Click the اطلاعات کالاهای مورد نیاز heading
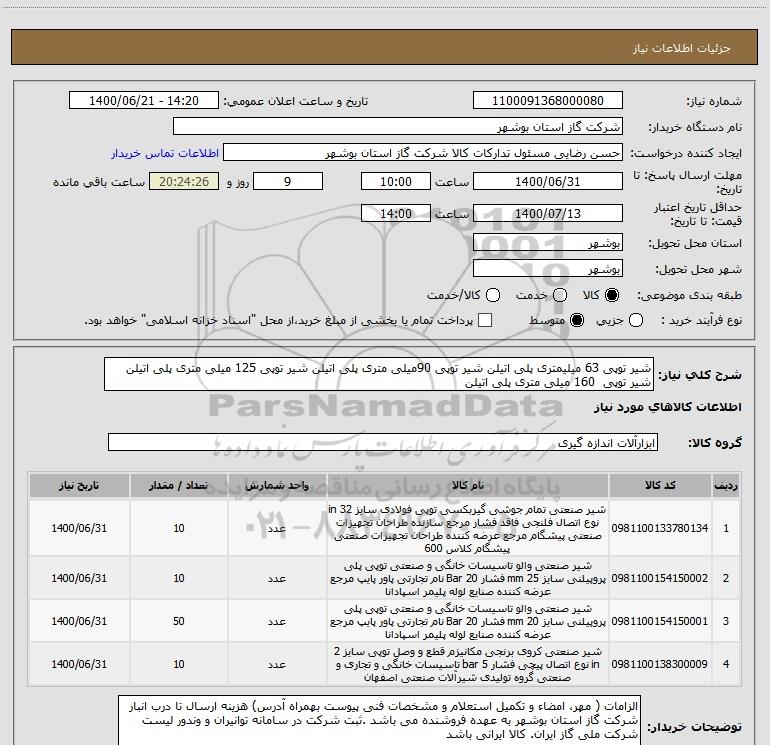Image resolution: width=770 pixels, height=745 pixels. coord(667,407)
